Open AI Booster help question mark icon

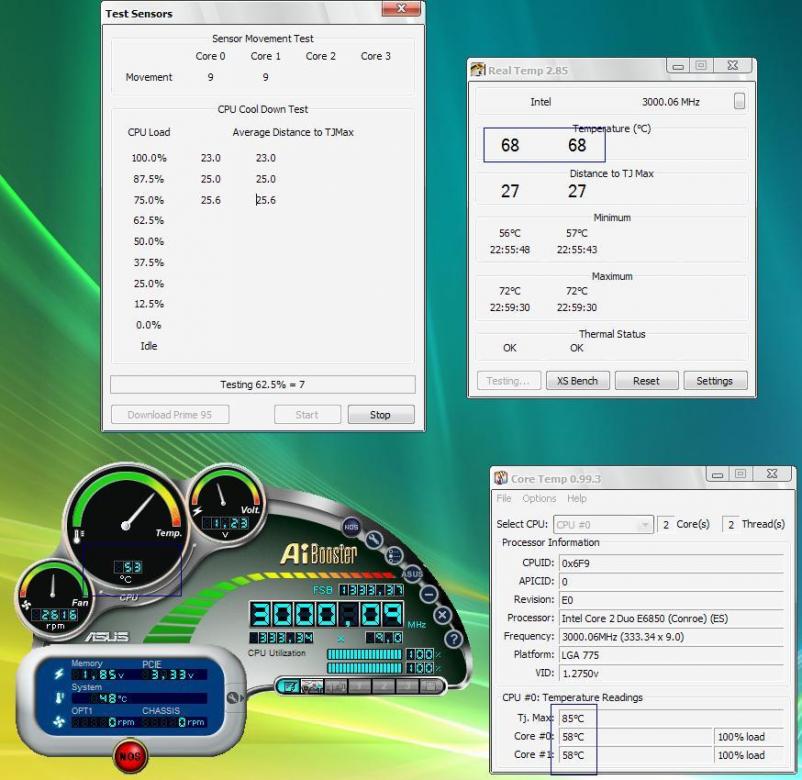click(x=454, y=639)
